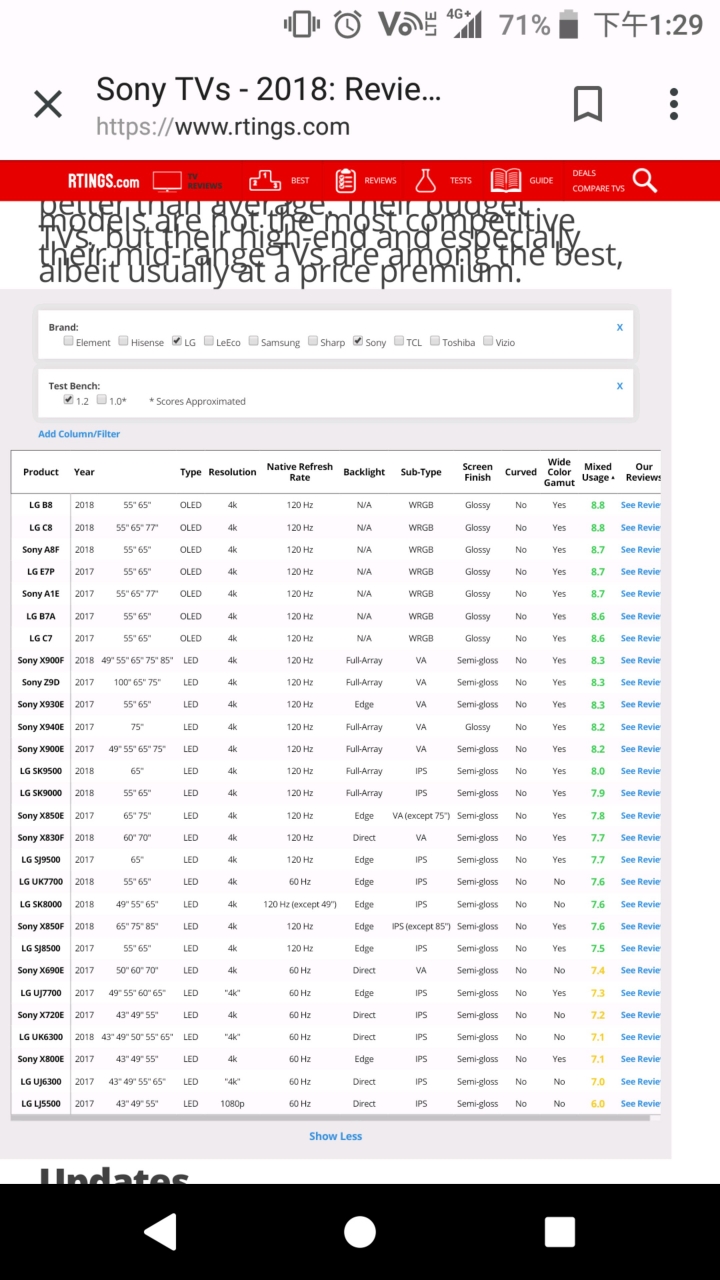Open See Review for LG B8

coord(640,505)
